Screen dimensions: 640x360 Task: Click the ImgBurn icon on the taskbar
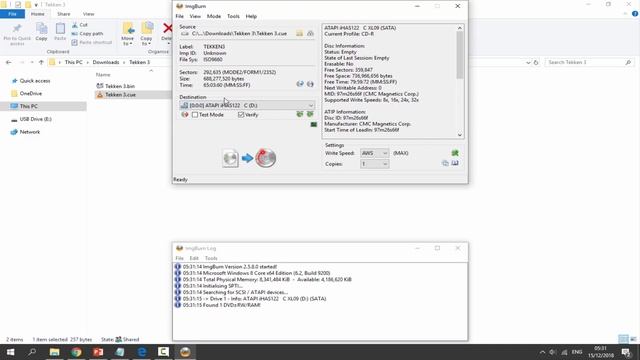(185, 352)
